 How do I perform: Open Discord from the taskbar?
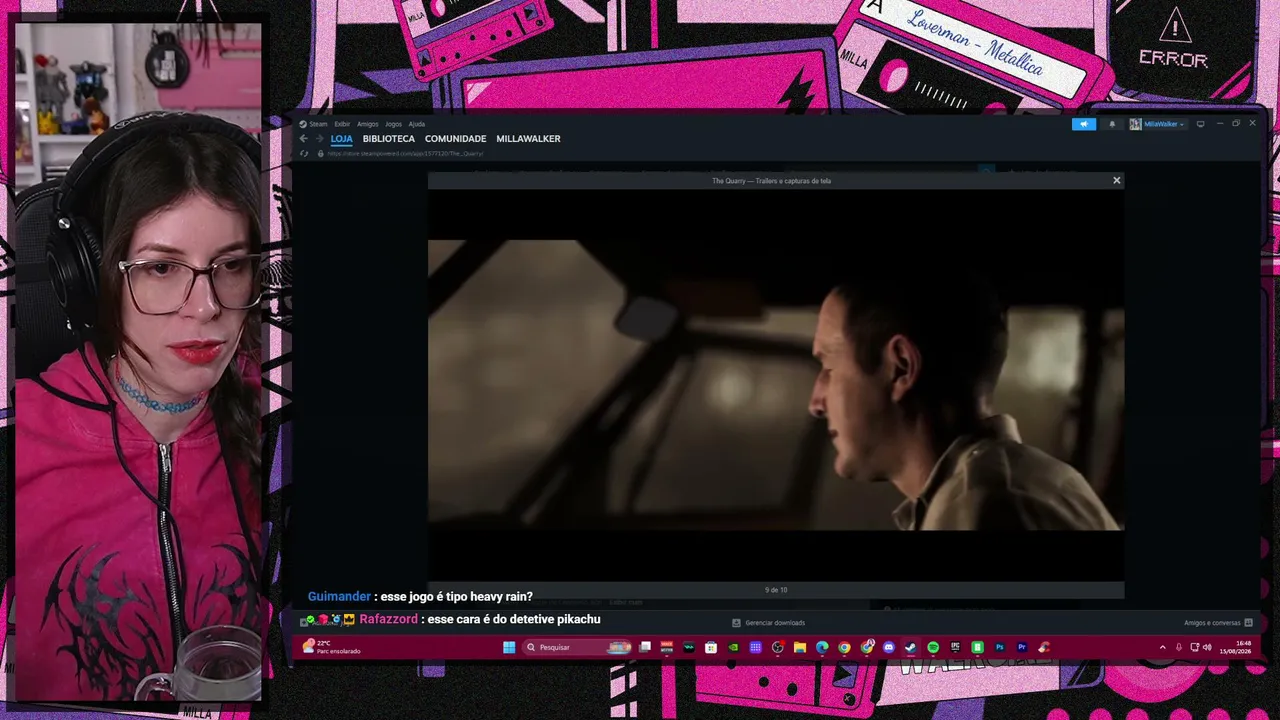click(x=888, y=647)
